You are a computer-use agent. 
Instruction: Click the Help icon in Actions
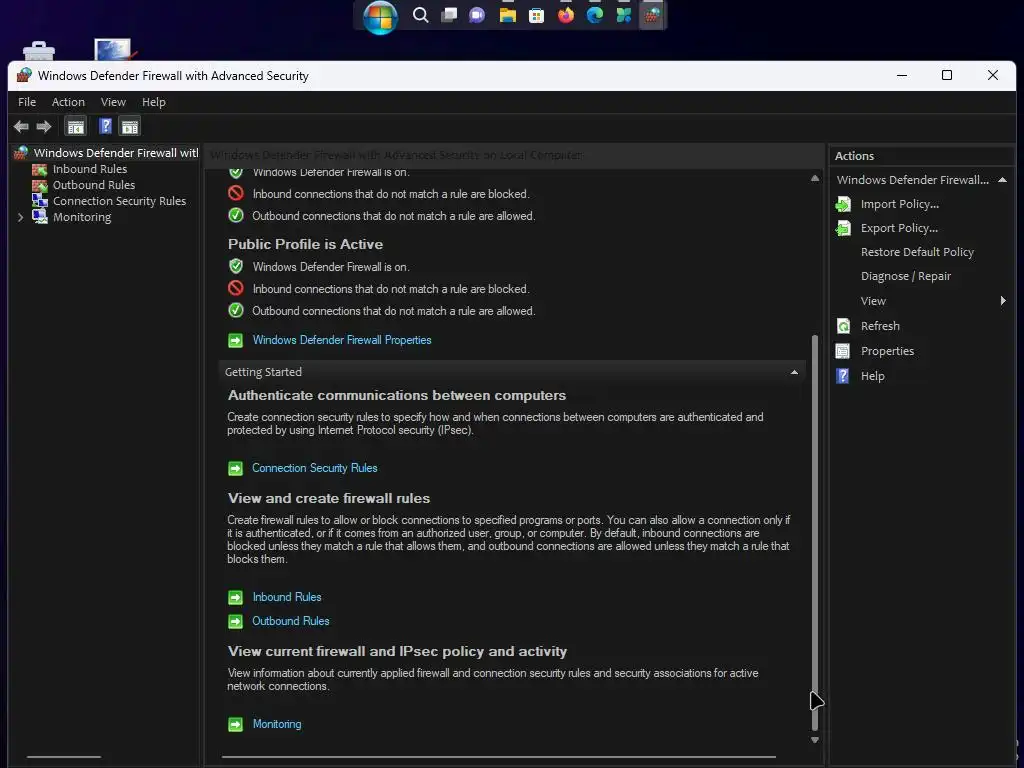point(843,376)
